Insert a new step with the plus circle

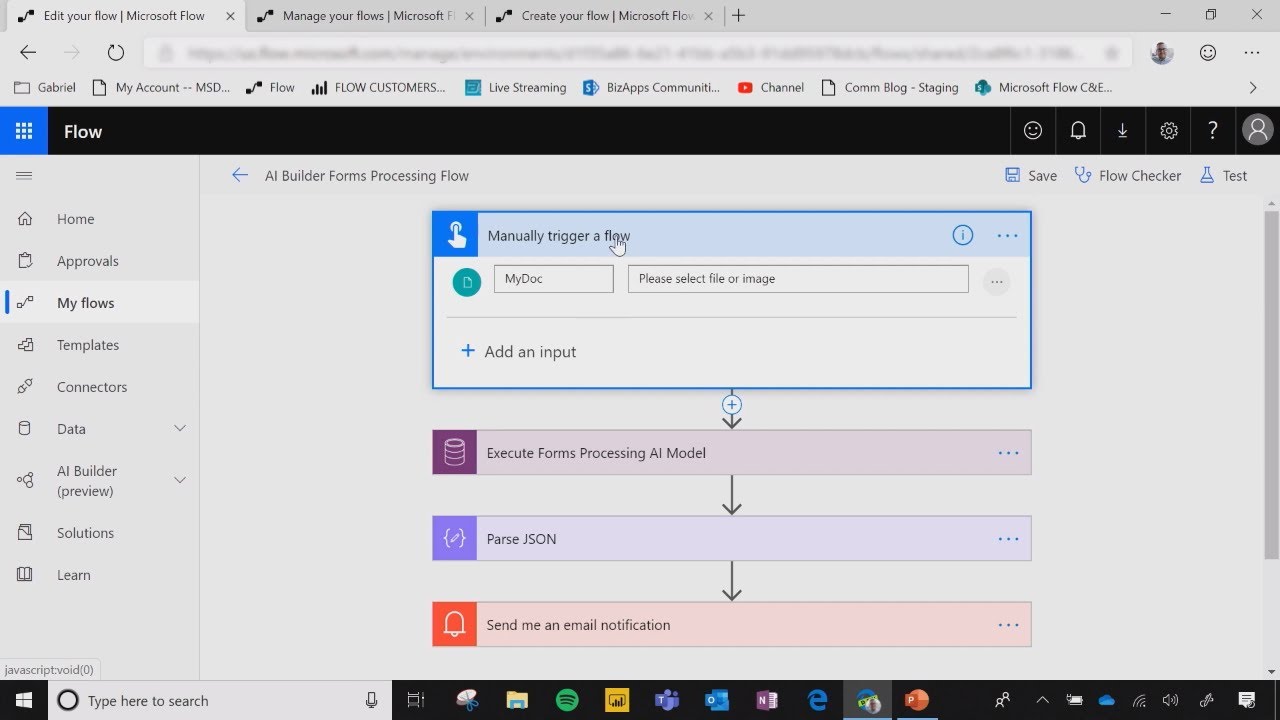[x=732, y=405]
